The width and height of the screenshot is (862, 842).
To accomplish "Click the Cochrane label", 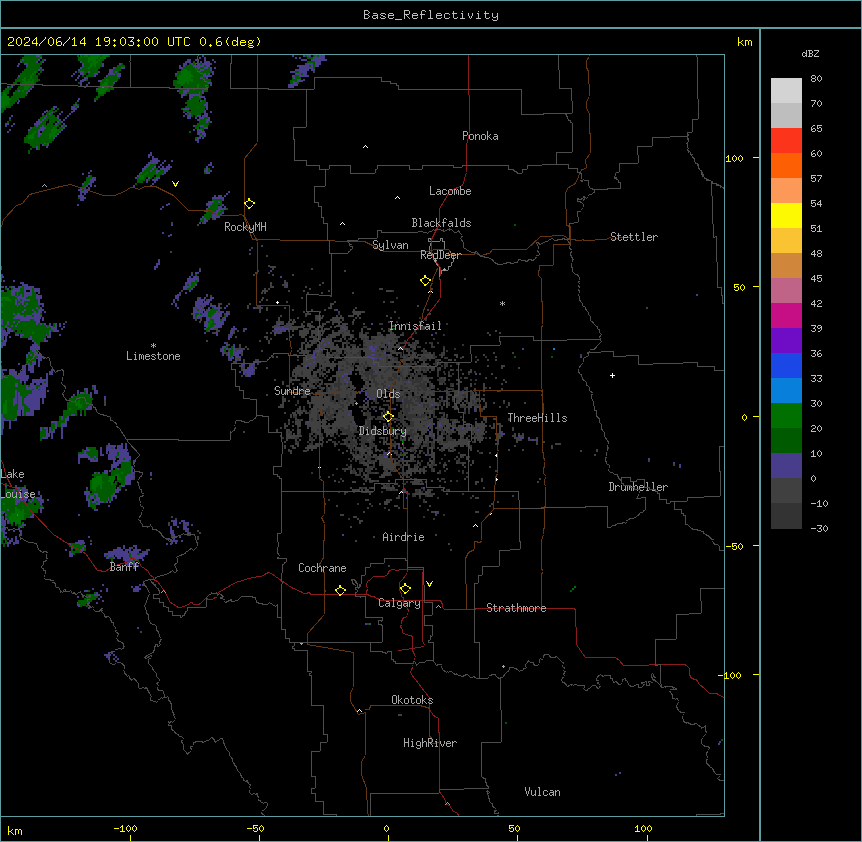I will 322,568.
